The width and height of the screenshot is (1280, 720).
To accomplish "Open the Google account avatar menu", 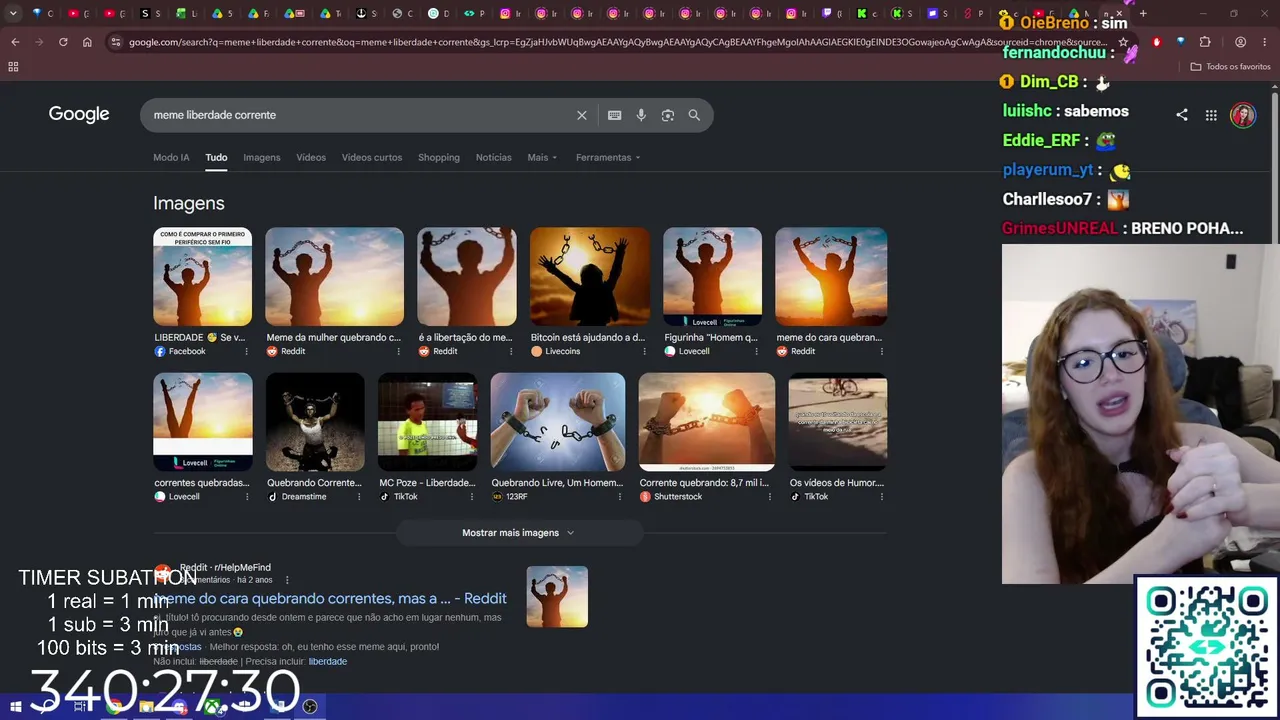I will coord(1243,115).
